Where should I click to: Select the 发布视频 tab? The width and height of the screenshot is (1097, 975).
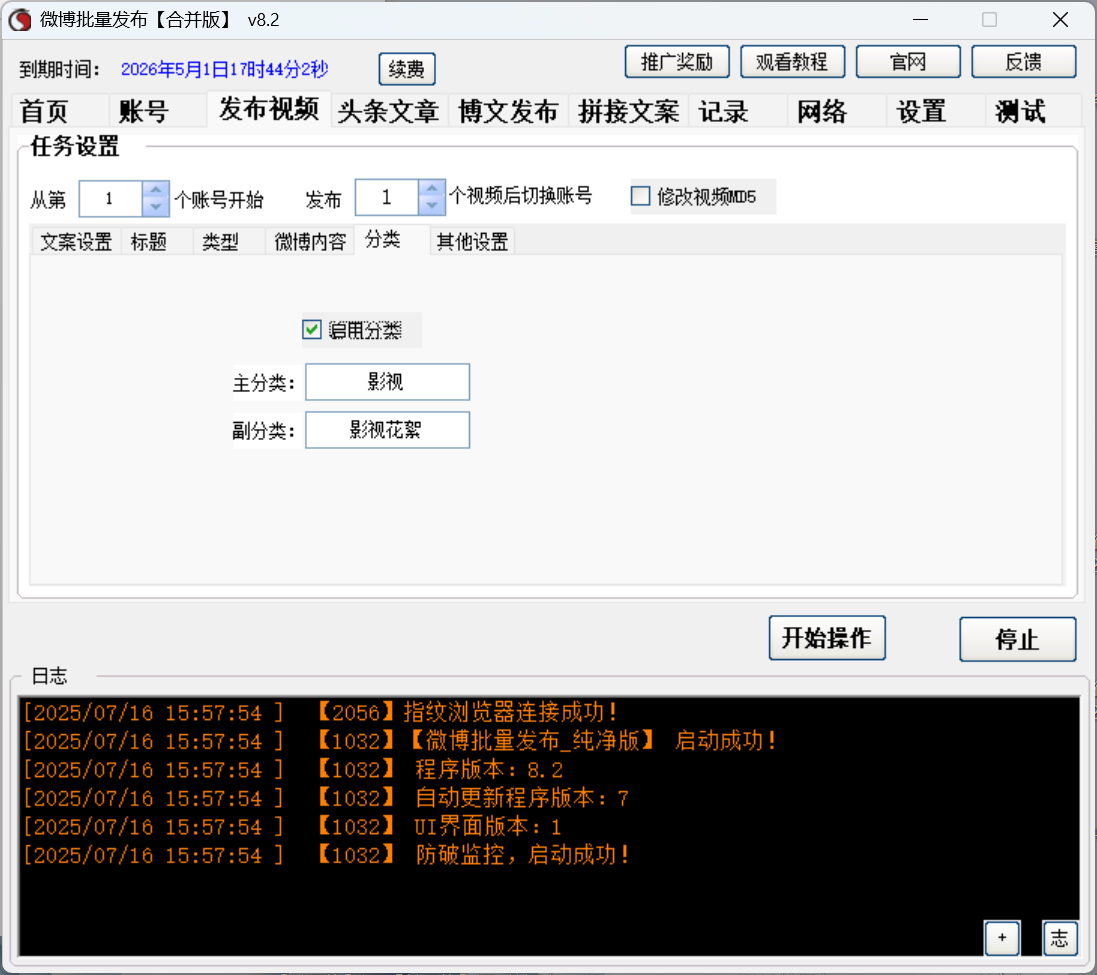pos(269,109)
